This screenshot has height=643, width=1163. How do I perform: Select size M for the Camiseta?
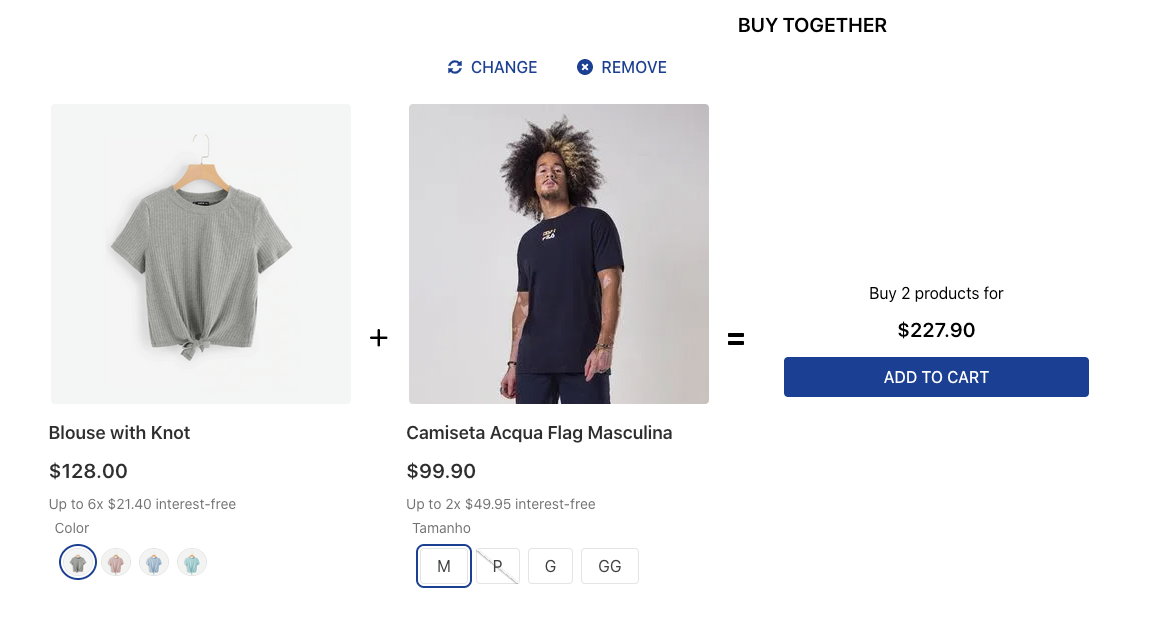click(443, 565)
